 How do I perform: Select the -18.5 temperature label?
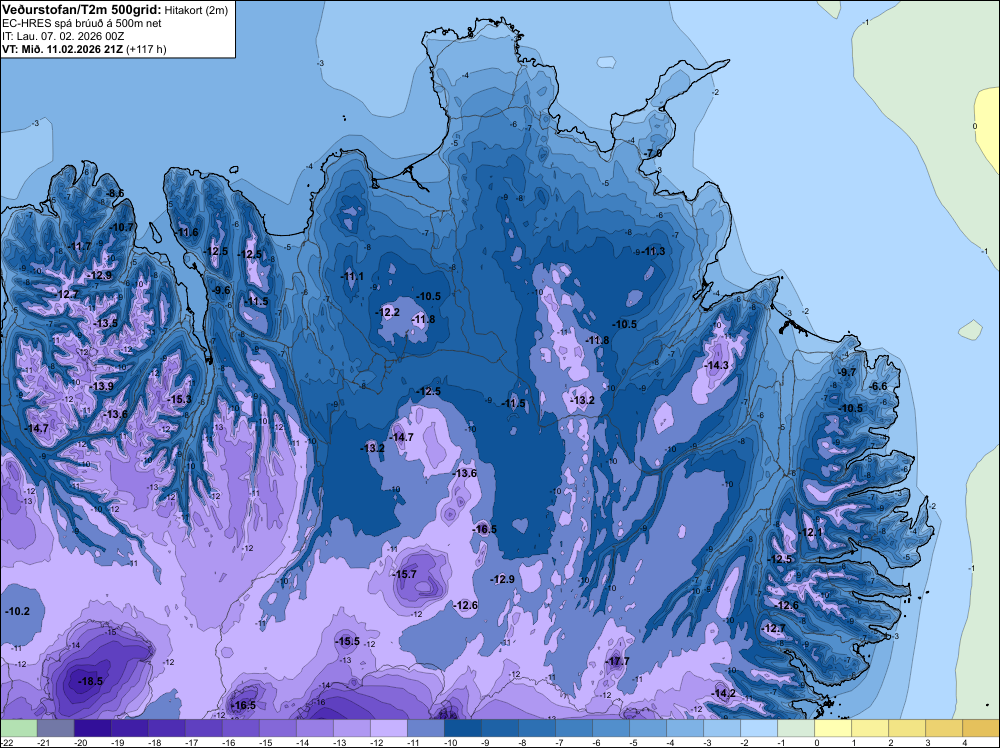(x=90, y=681)
